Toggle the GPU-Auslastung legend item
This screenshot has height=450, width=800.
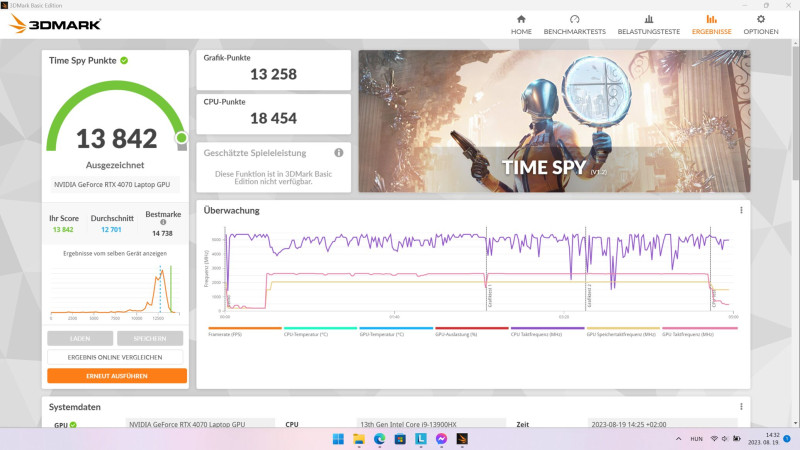(471, 332)
